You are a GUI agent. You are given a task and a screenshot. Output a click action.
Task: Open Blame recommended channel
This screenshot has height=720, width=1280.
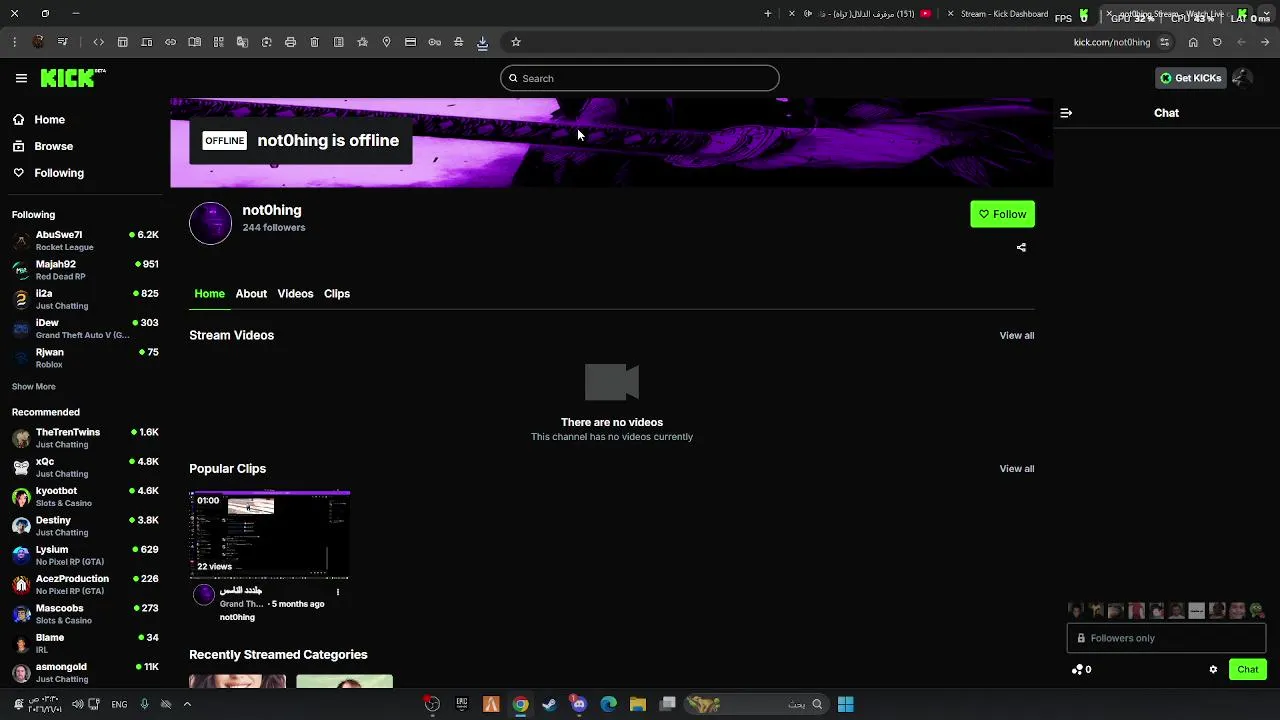click(x=85, y=643)
